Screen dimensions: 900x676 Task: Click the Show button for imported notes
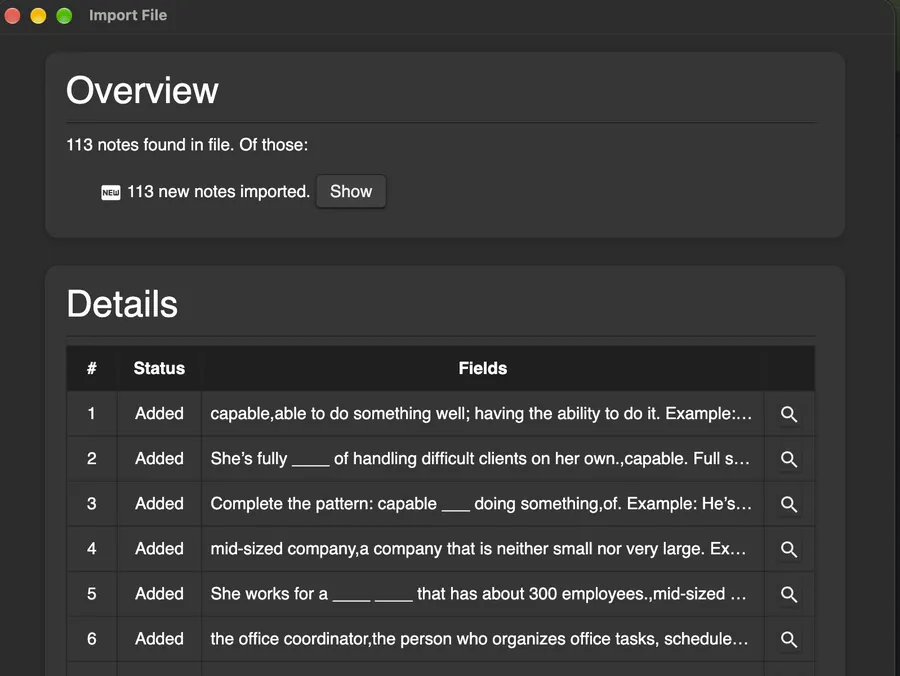pos(351,191)
